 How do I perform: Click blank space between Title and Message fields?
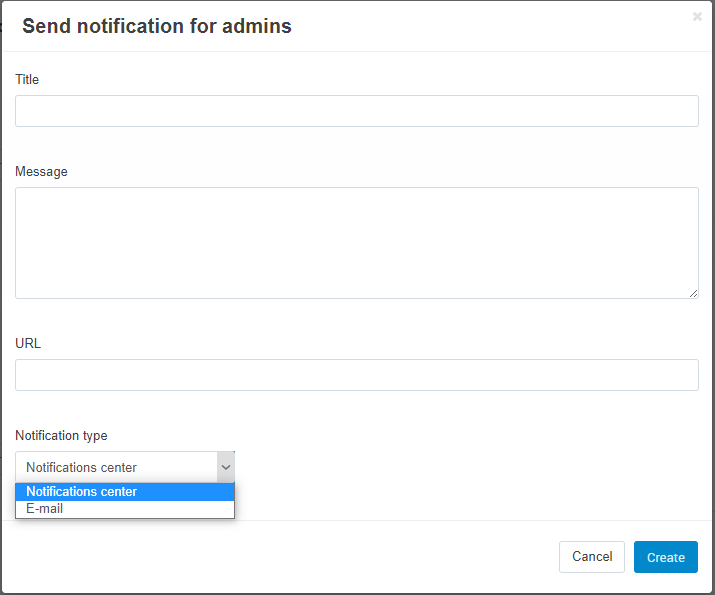coord(357,146)
